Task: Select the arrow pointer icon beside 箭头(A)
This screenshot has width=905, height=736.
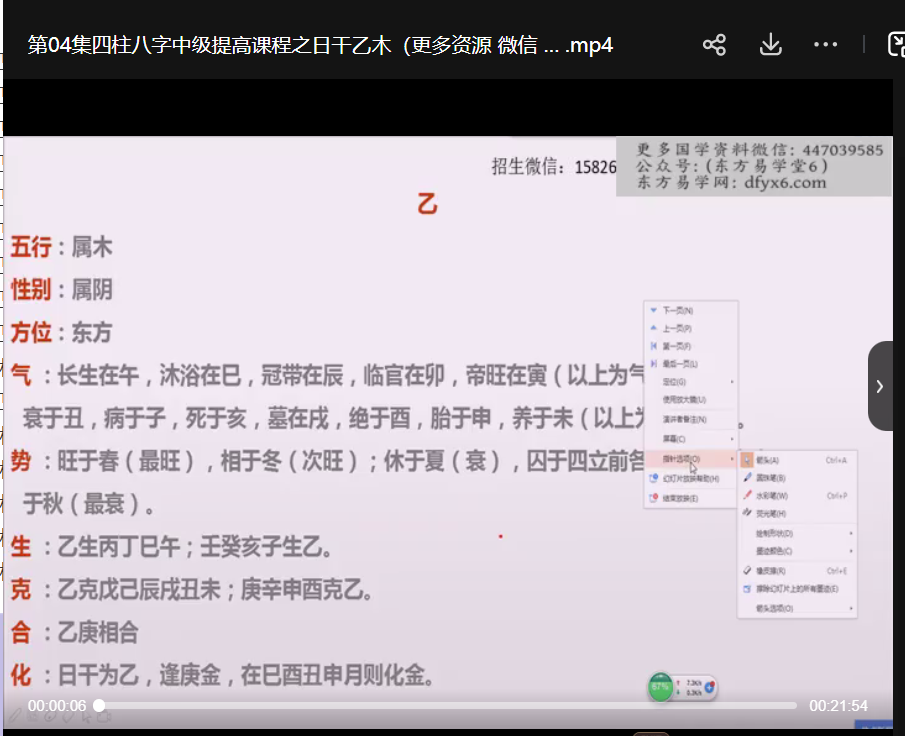Action: tap(747, 460)
